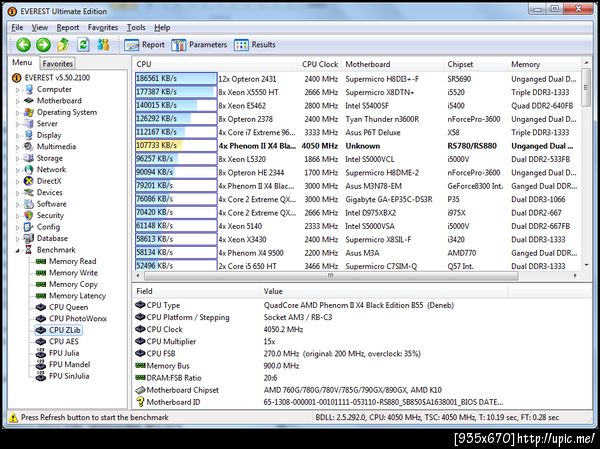Select the highlighted 107733 KB/s result bar
Image resolution: width=600 pixels, height=449 pixels.
pos(176,146)
